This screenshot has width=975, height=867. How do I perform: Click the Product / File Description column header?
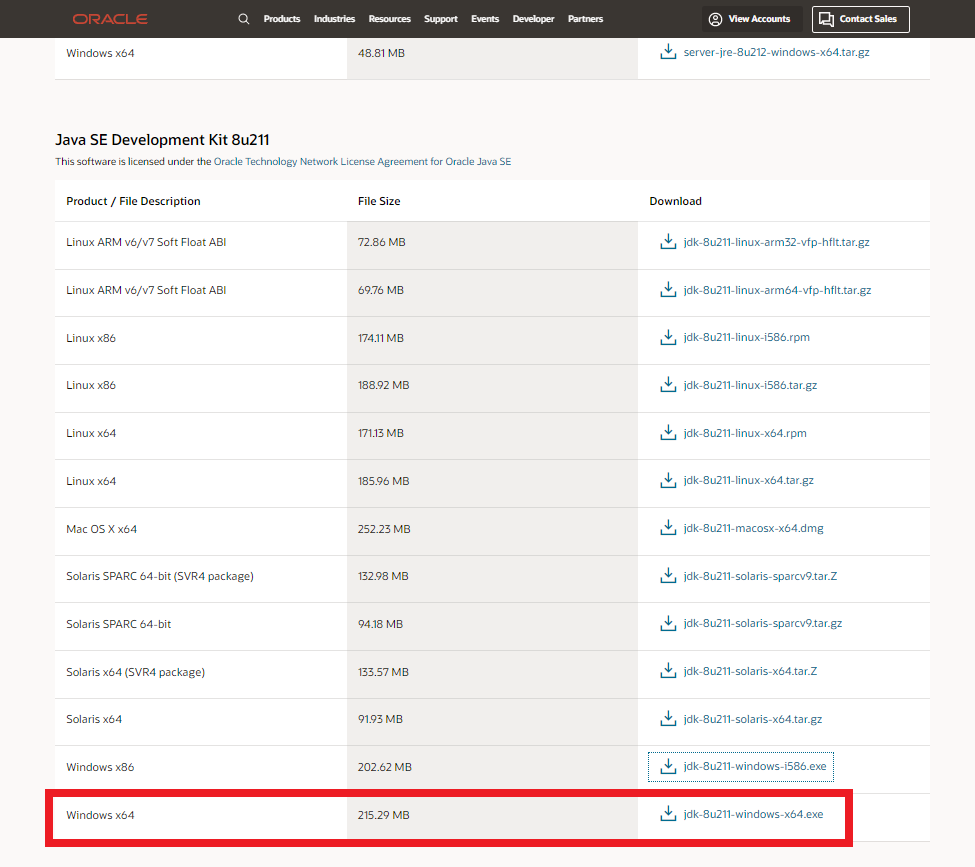point(134,201)
